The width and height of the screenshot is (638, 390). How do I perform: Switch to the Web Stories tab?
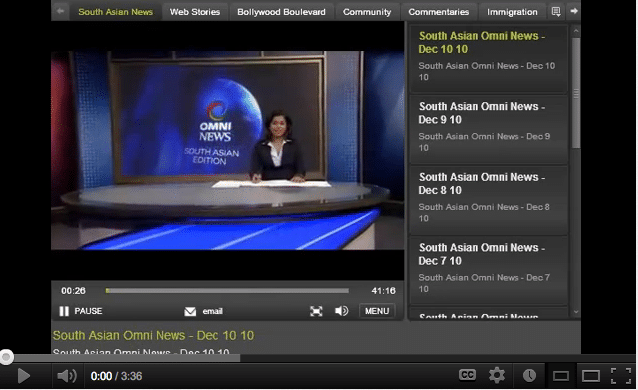(195, 12)
